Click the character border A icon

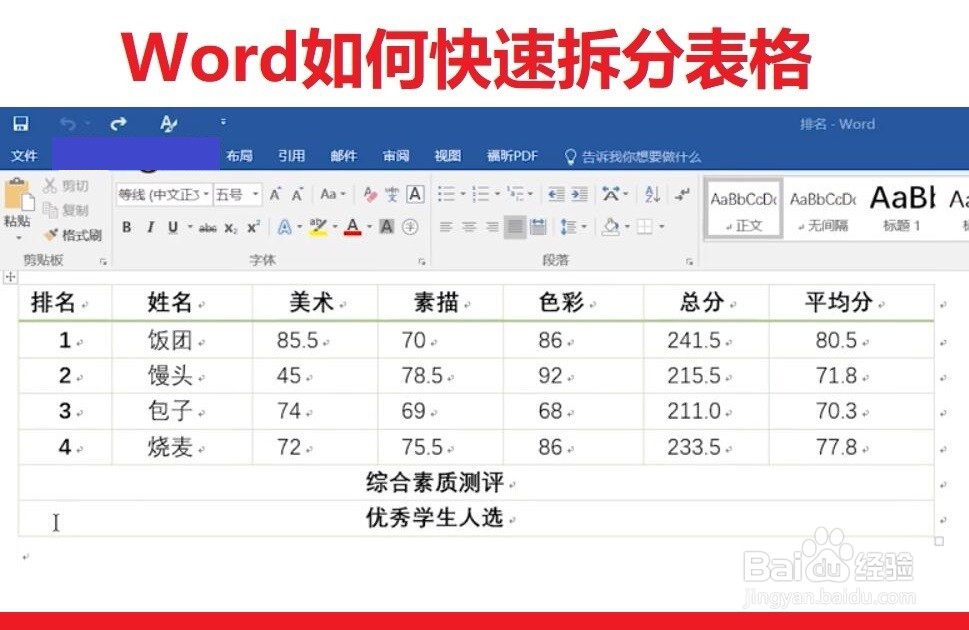click(x=415, y=194)
